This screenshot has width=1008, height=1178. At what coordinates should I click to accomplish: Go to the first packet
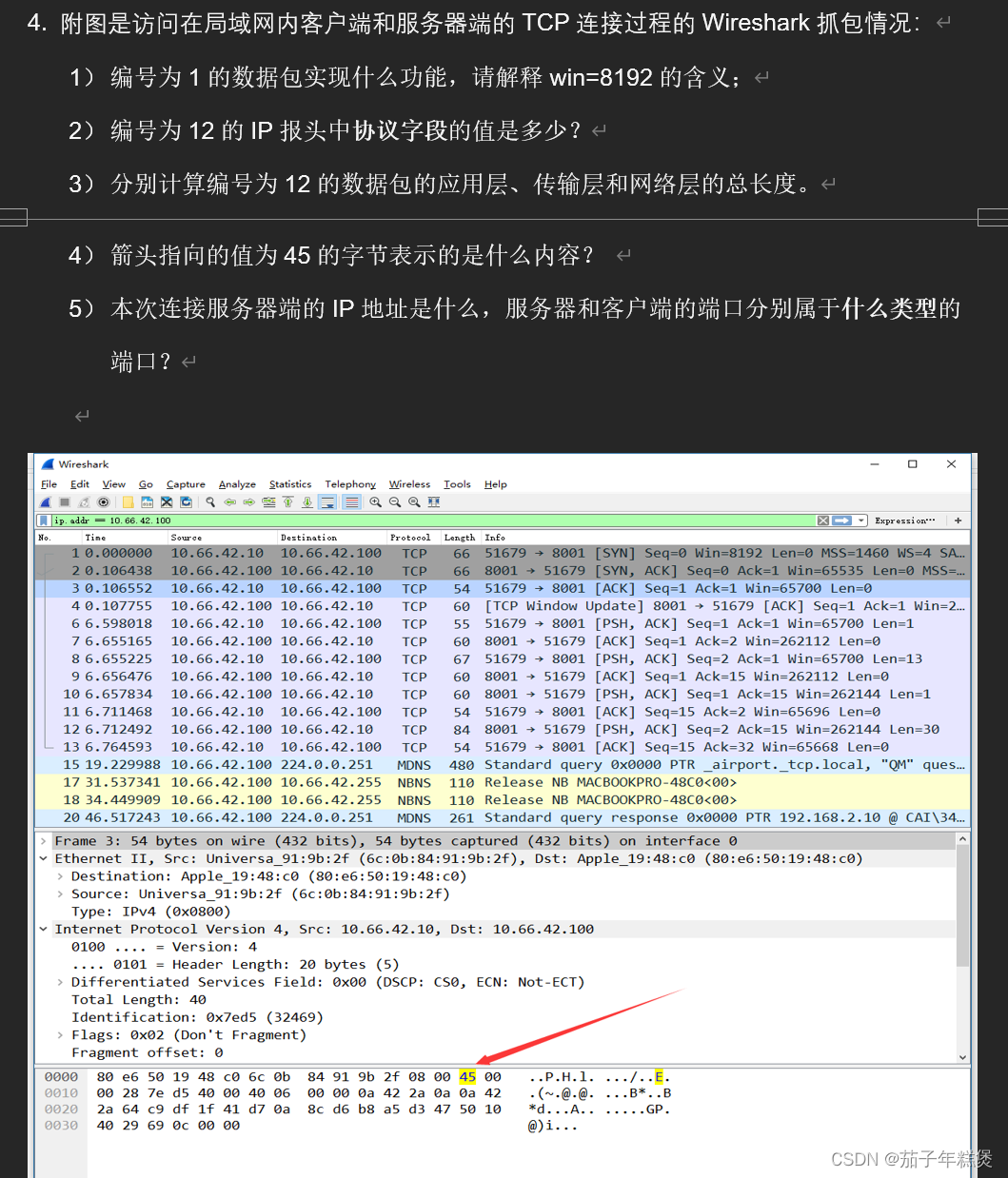(x=287, y=506)
